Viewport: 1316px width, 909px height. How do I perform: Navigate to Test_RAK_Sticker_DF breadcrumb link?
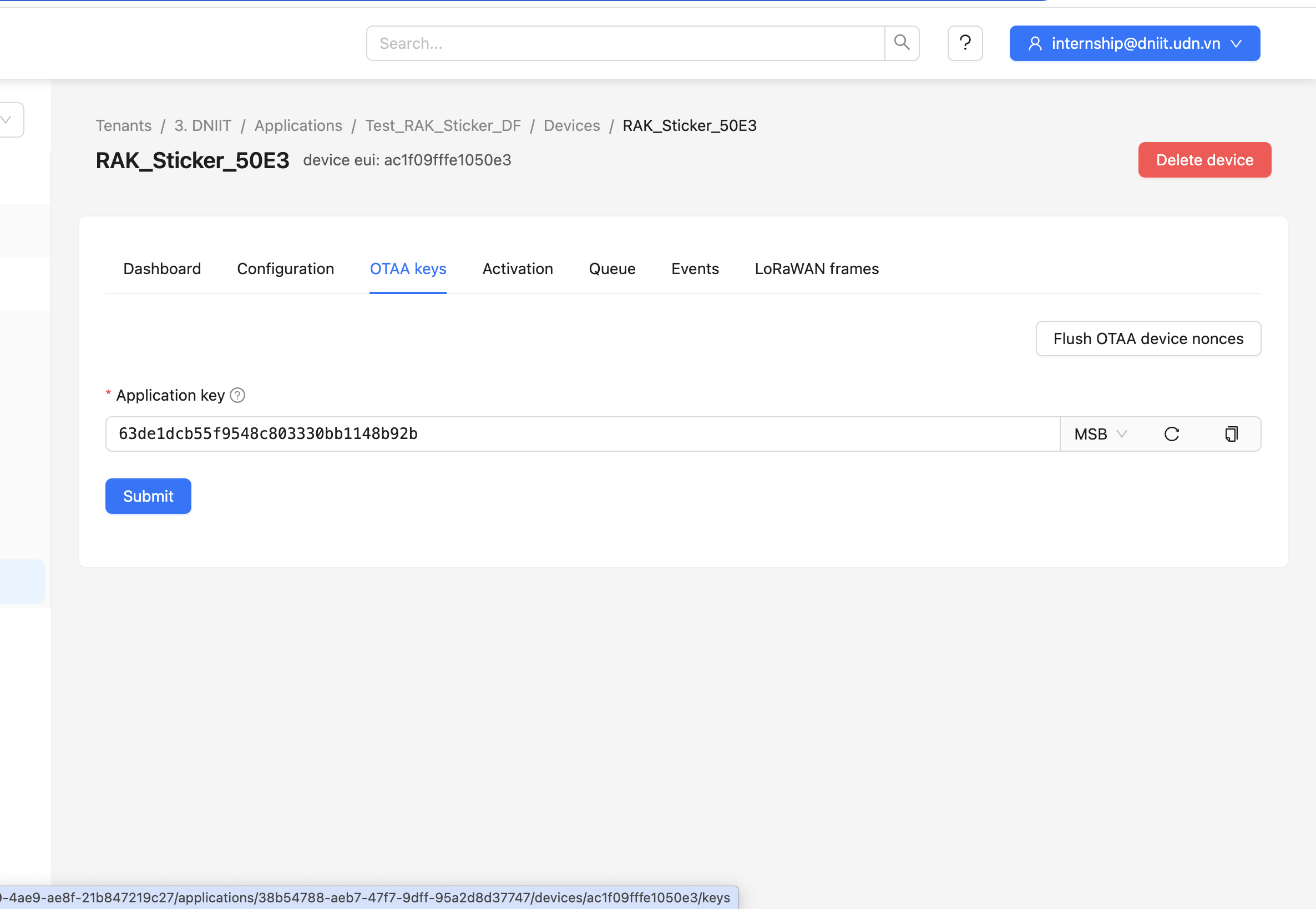443,125
